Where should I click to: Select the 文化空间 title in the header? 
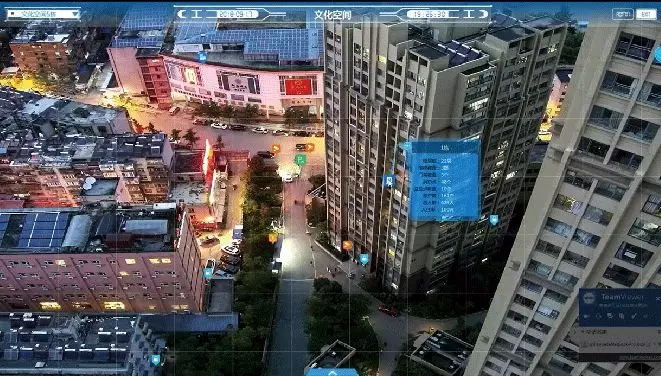333,15
